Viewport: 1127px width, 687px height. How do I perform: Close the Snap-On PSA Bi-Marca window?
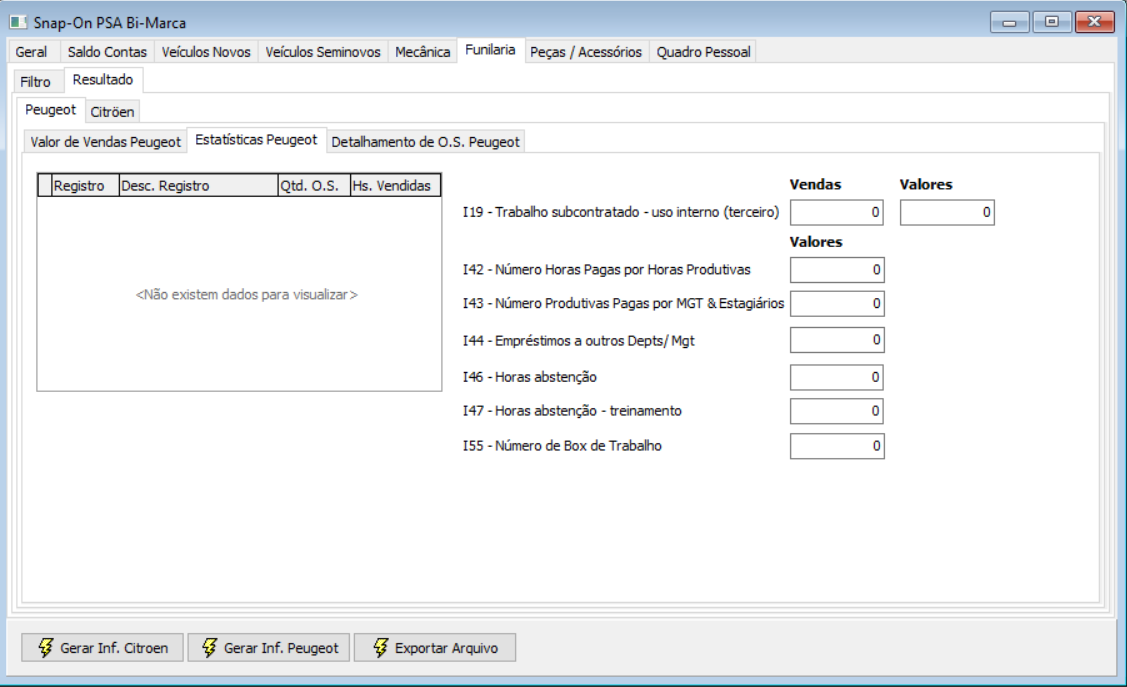click(x=1094, y=22)
